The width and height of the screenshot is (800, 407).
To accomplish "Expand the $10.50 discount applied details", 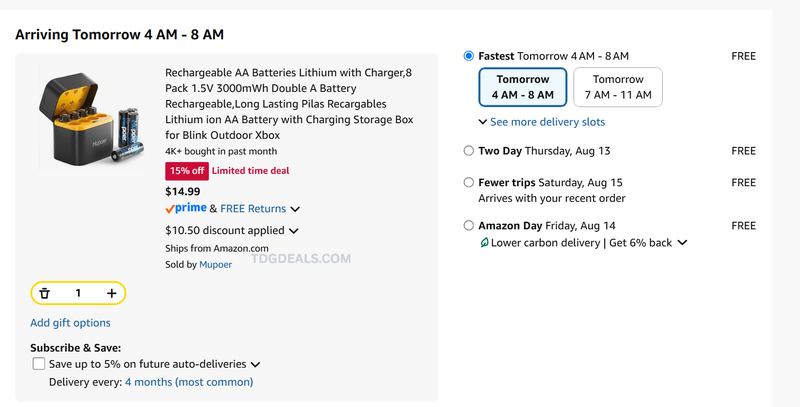I will [x=294, y=231].
